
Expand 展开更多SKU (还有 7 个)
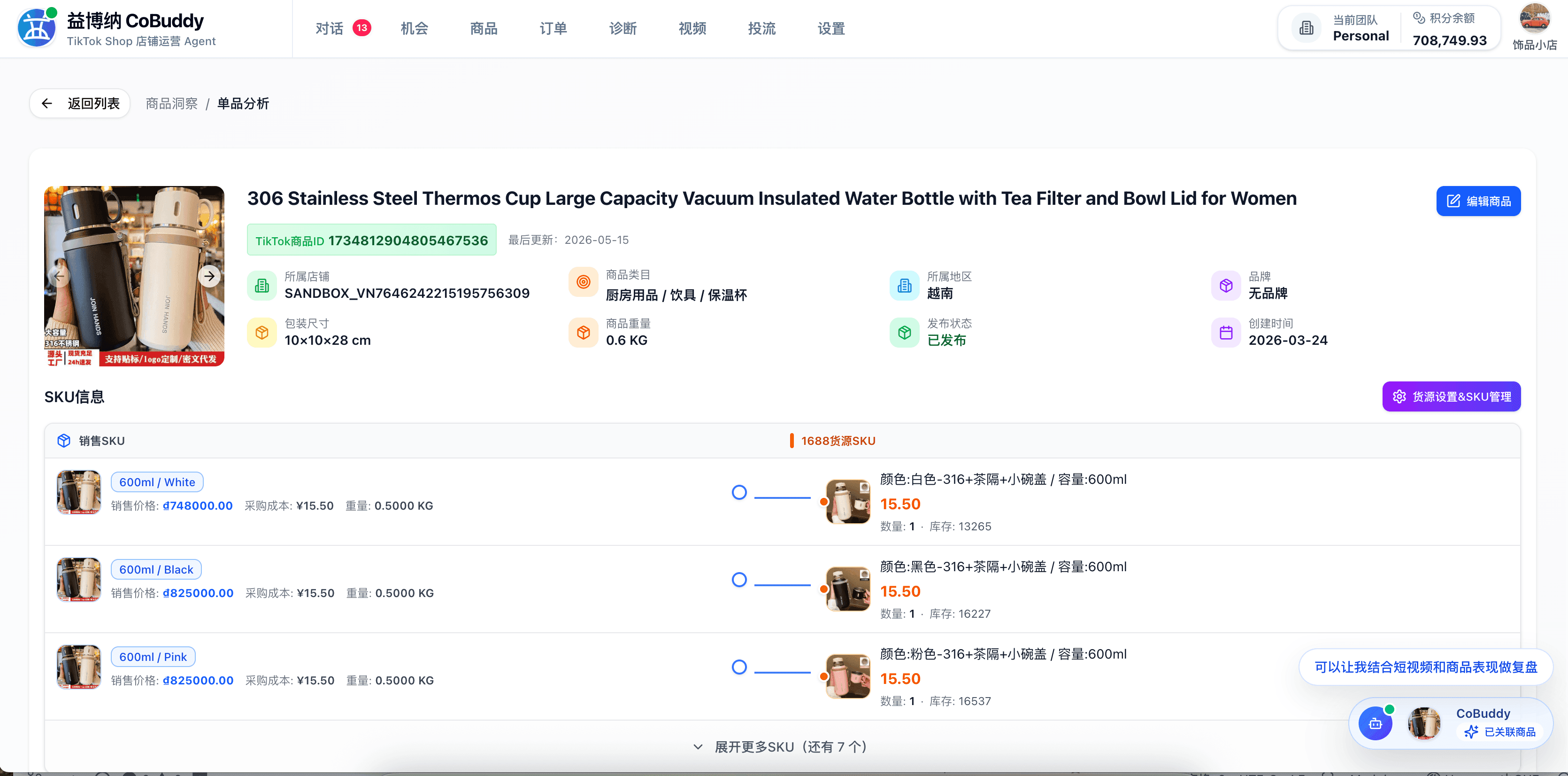tap(782, 747)
